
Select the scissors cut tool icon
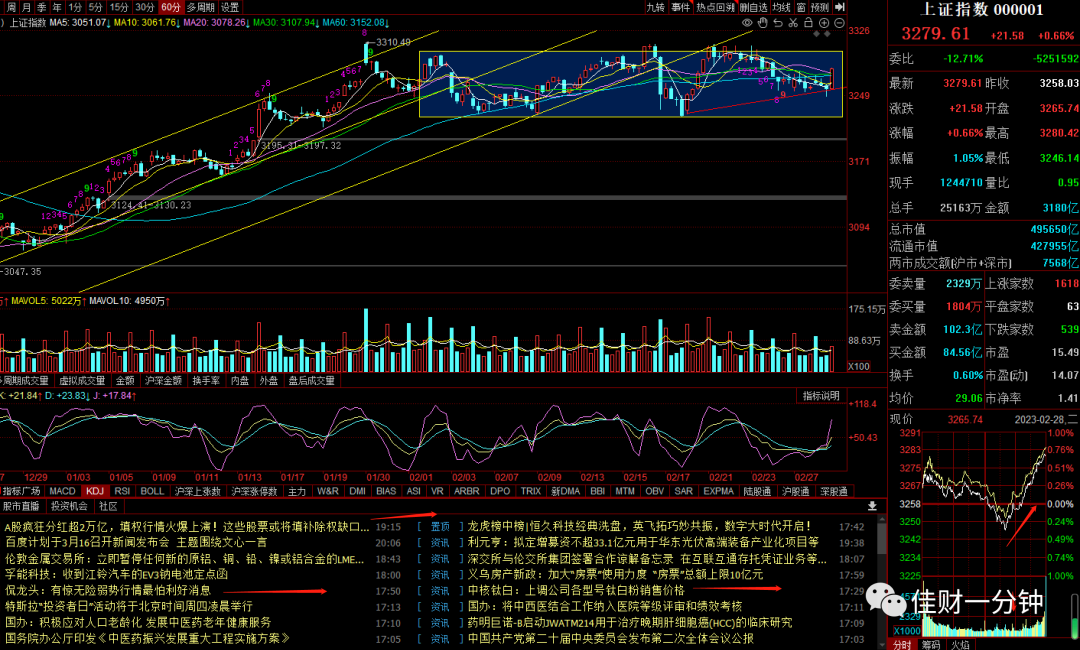pos(793,23)
